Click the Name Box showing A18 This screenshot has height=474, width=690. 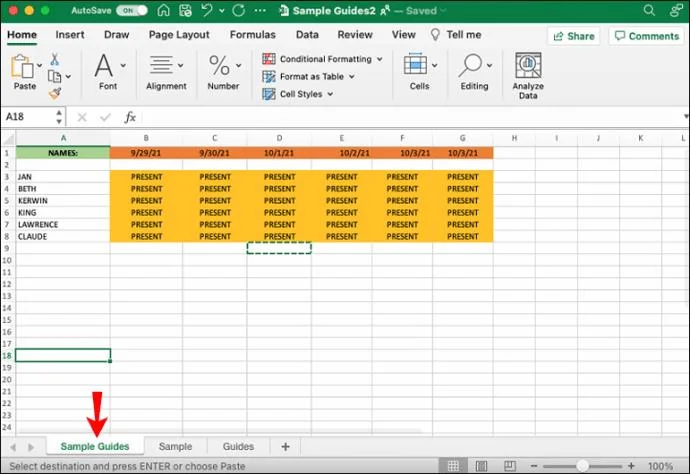pos(28,117)
